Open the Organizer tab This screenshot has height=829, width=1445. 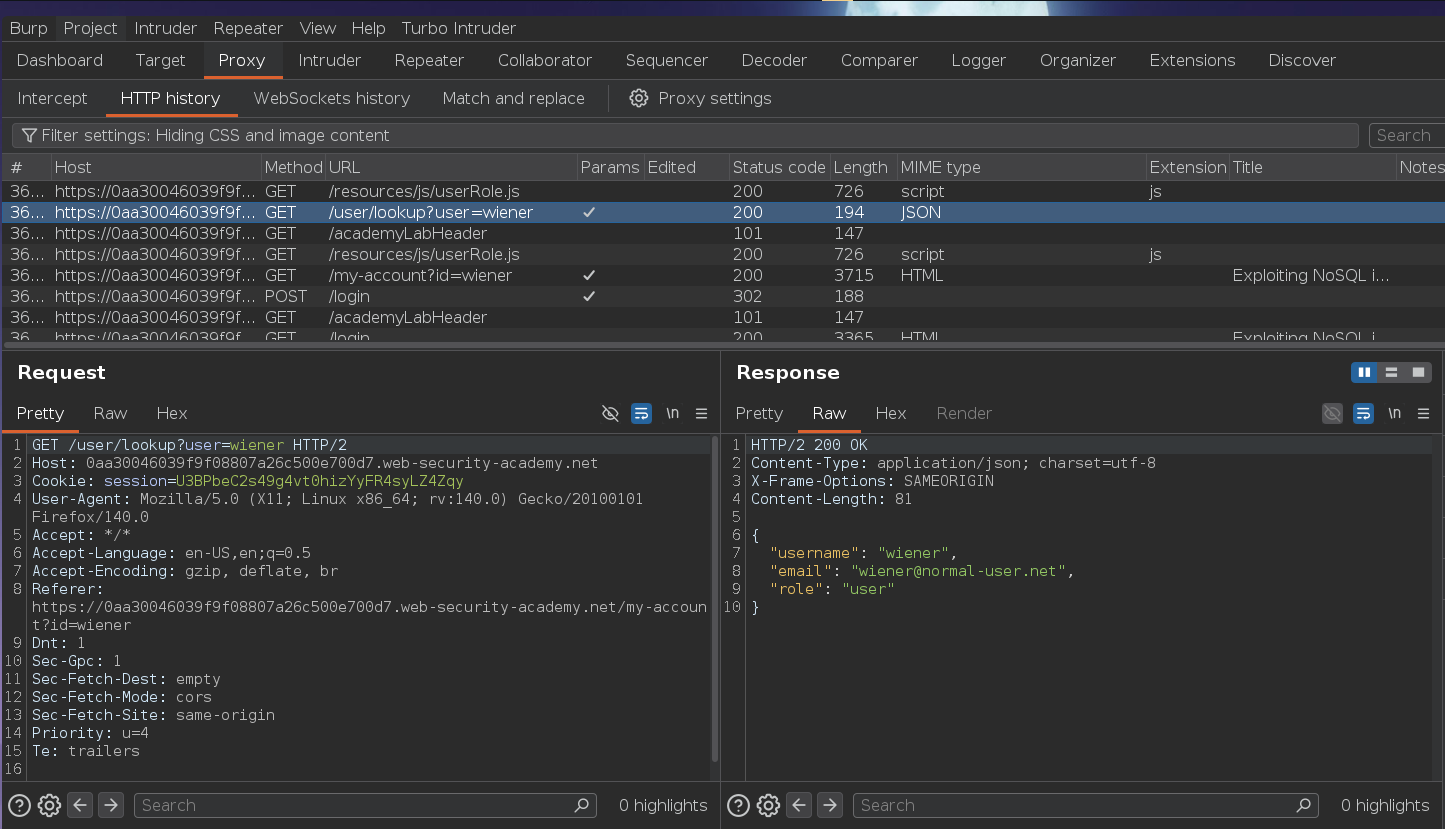(1077, 60)
